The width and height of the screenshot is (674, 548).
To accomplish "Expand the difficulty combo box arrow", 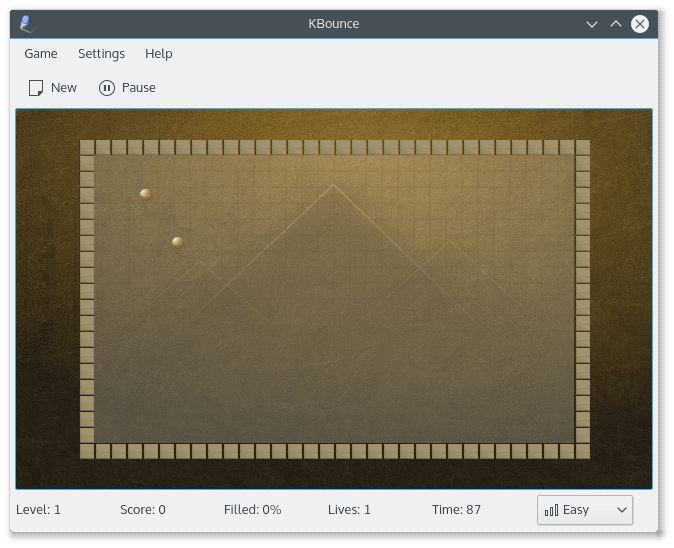I will [x=622, y=510].
